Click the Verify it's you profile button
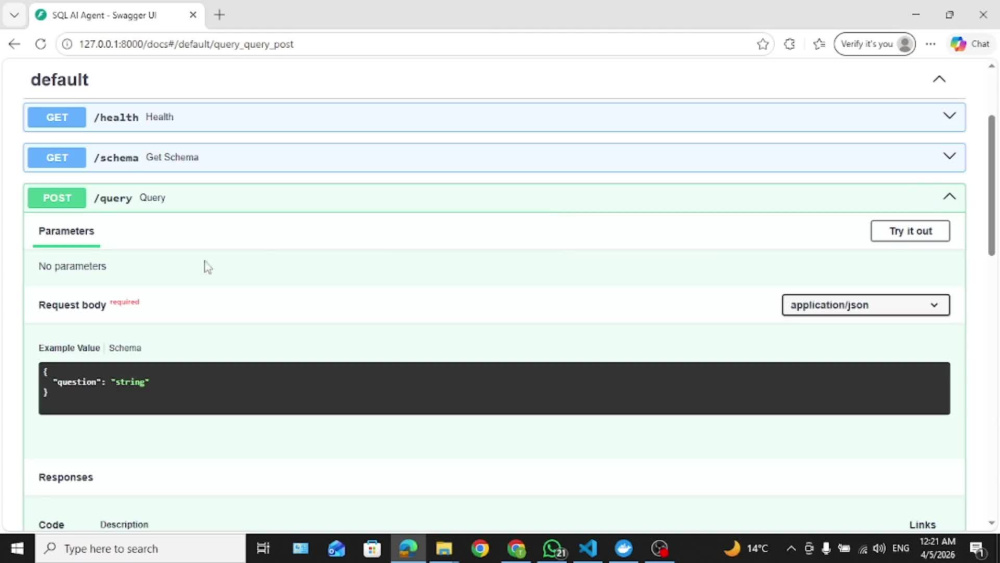Image resolution: width=1000 pixels, height=563 pixels. [874, 44]
